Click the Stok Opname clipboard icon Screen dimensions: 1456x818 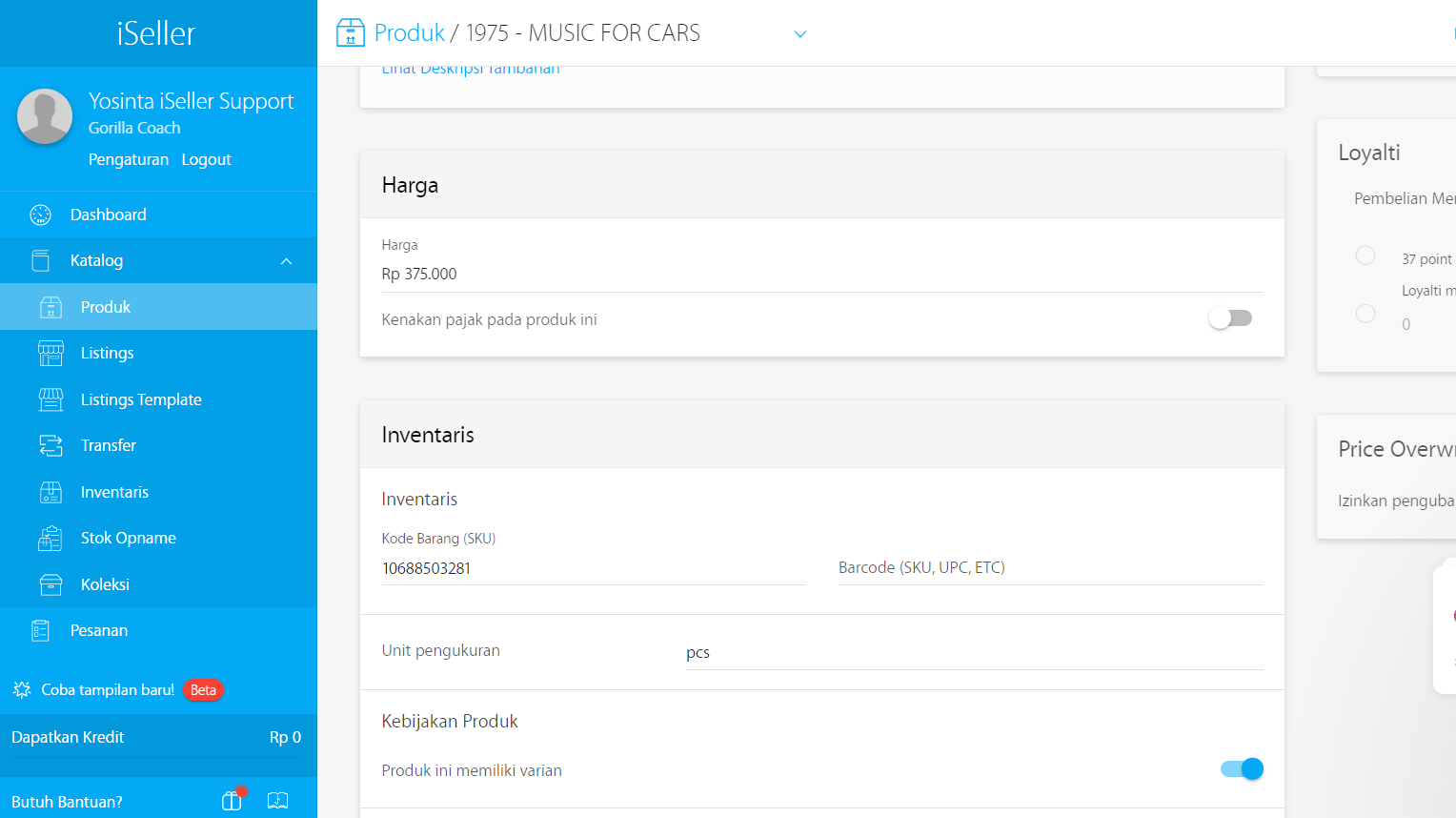[51, 539]
